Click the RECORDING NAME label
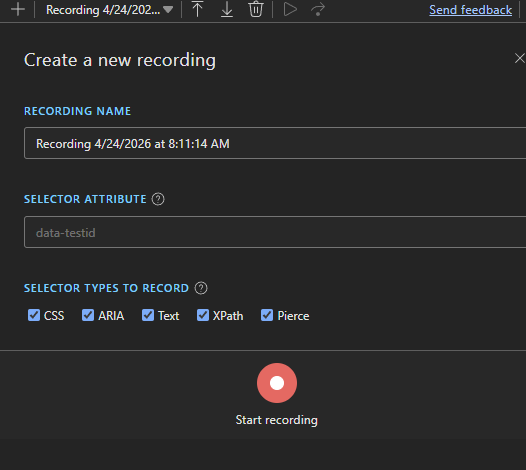This screenshot has height=470, width=526. 77,111
